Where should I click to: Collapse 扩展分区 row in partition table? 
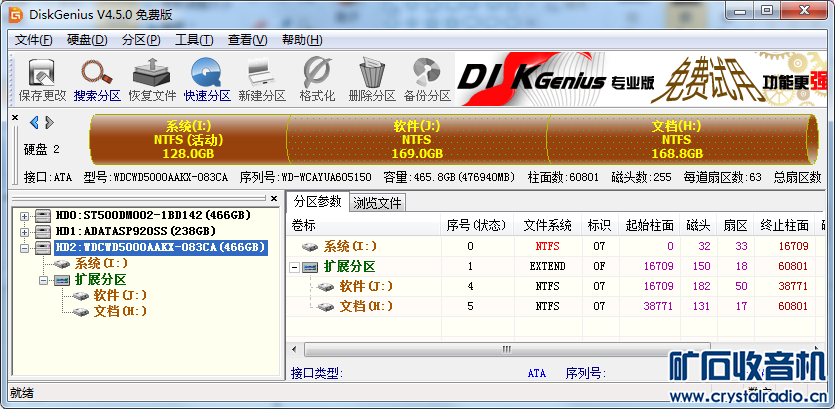[294, 267]
